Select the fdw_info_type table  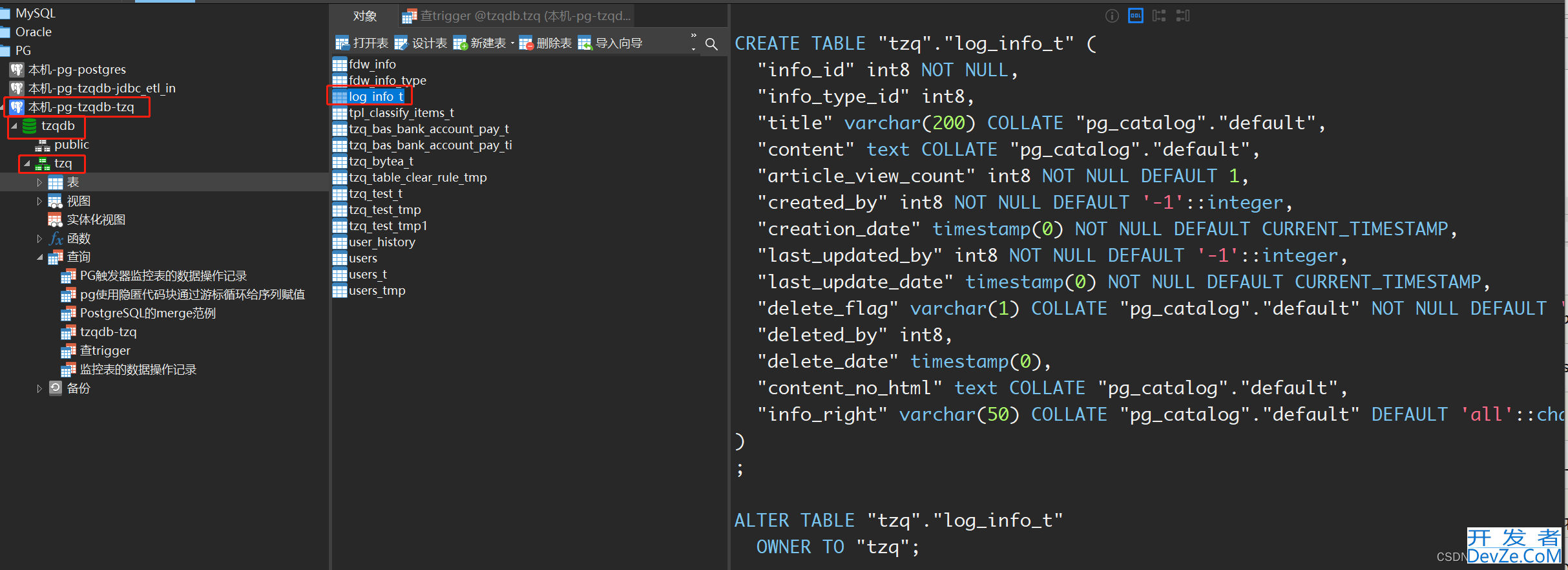[387, 81]
